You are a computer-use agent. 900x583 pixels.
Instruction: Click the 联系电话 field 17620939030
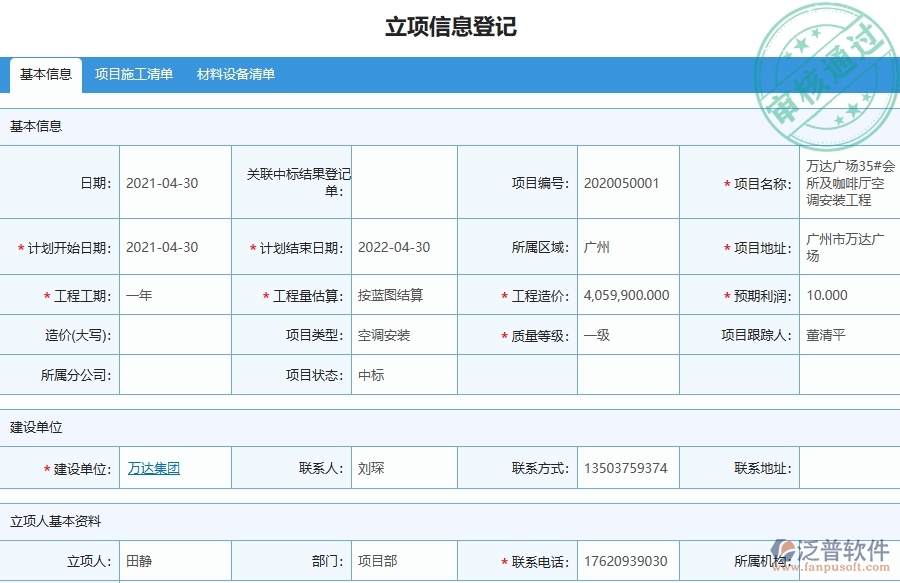(x=630, y=560)
